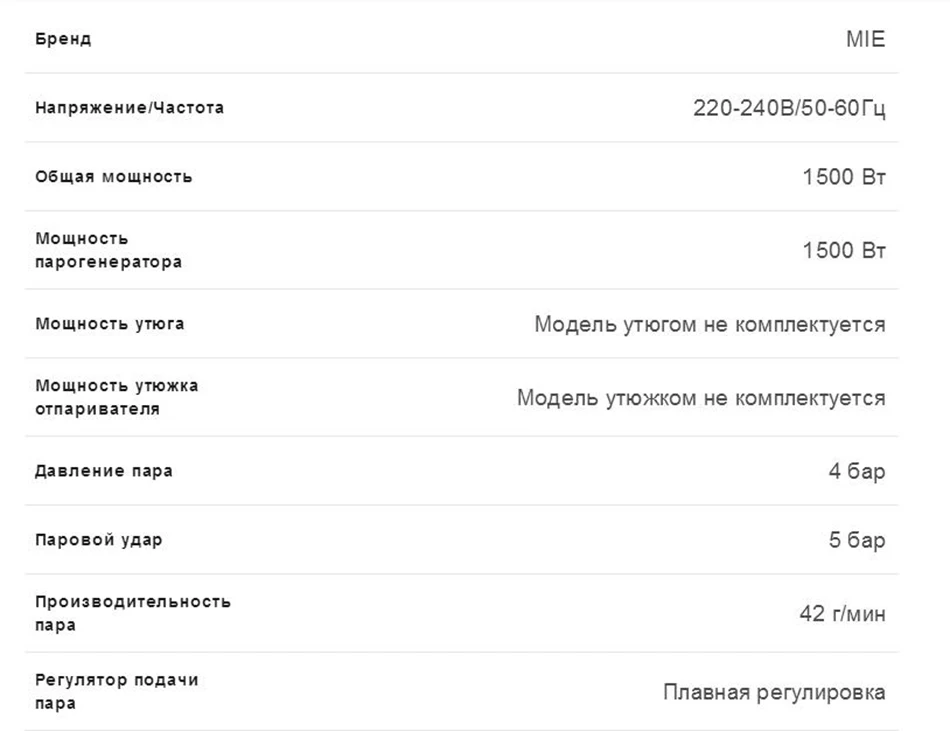Select the 42 г/мин value
The width and height of the screenshot is (950, 731).
point(842,614)
